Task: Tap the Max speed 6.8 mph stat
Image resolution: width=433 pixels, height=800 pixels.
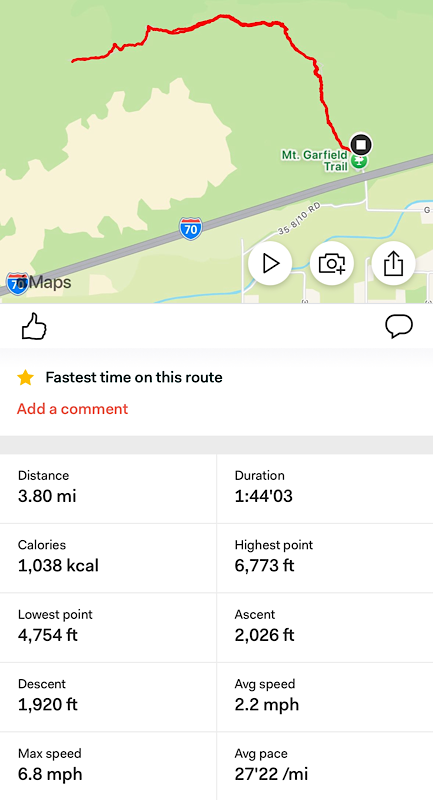Action: pos(108,766)
